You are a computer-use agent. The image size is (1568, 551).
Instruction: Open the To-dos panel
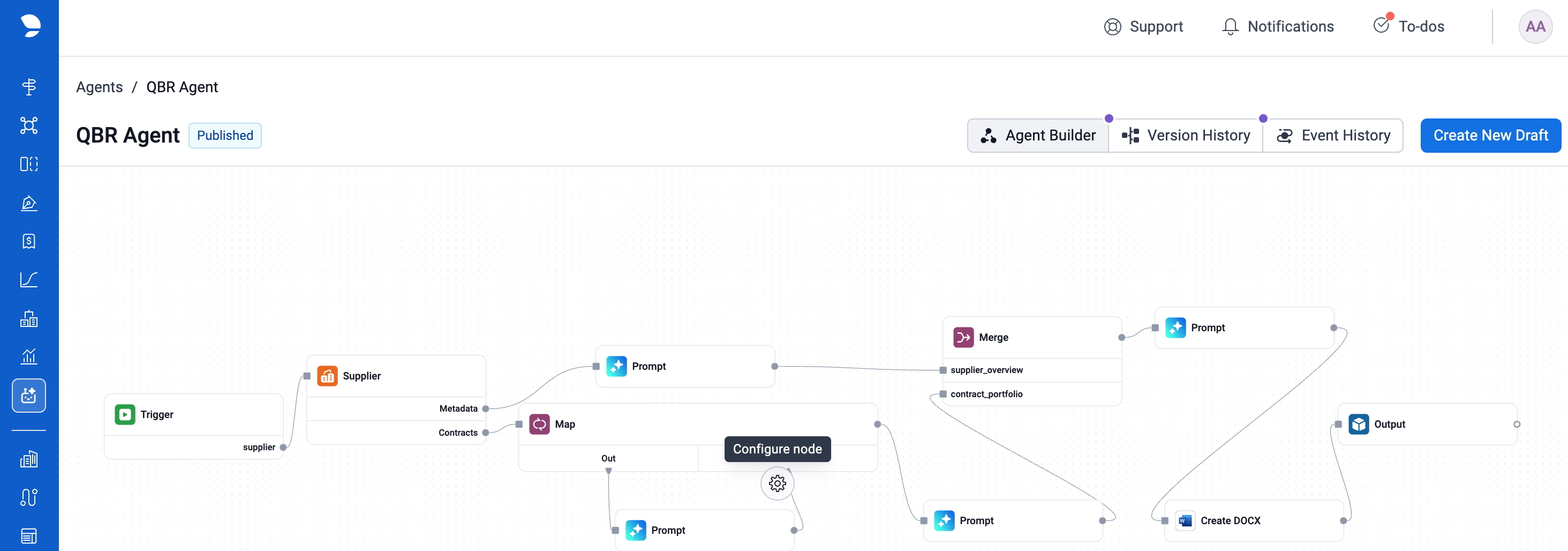click(1408, 26)
